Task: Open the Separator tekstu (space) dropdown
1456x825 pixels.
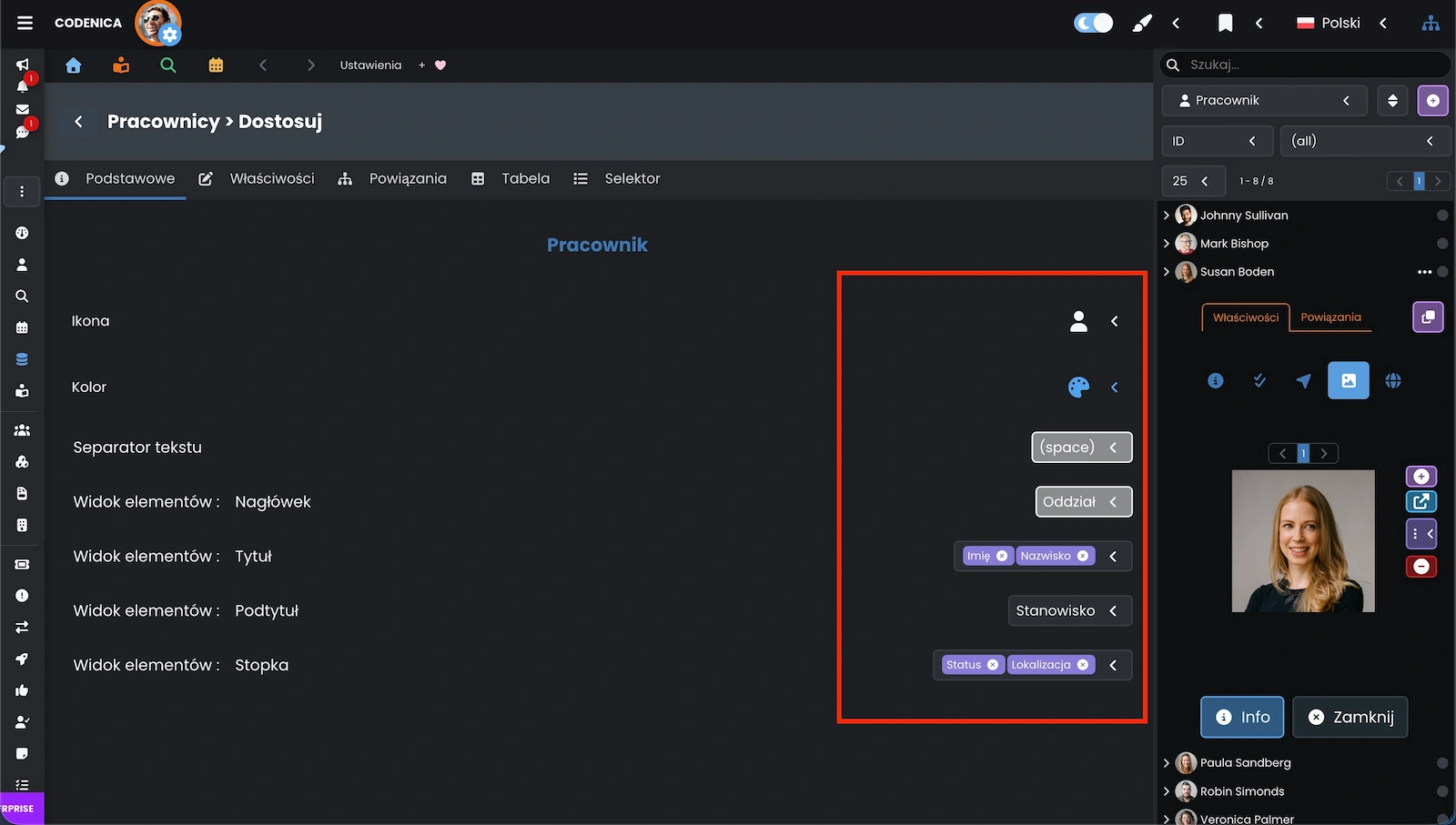Action: pos(1081,448)
